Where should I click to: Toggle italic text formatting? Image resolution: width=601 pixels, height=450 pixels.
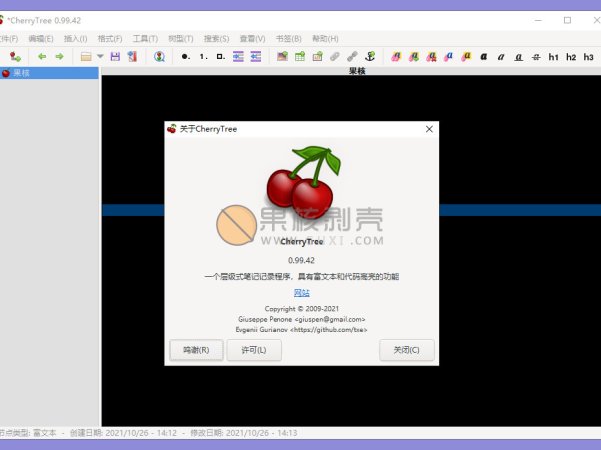tap(501, 57)
